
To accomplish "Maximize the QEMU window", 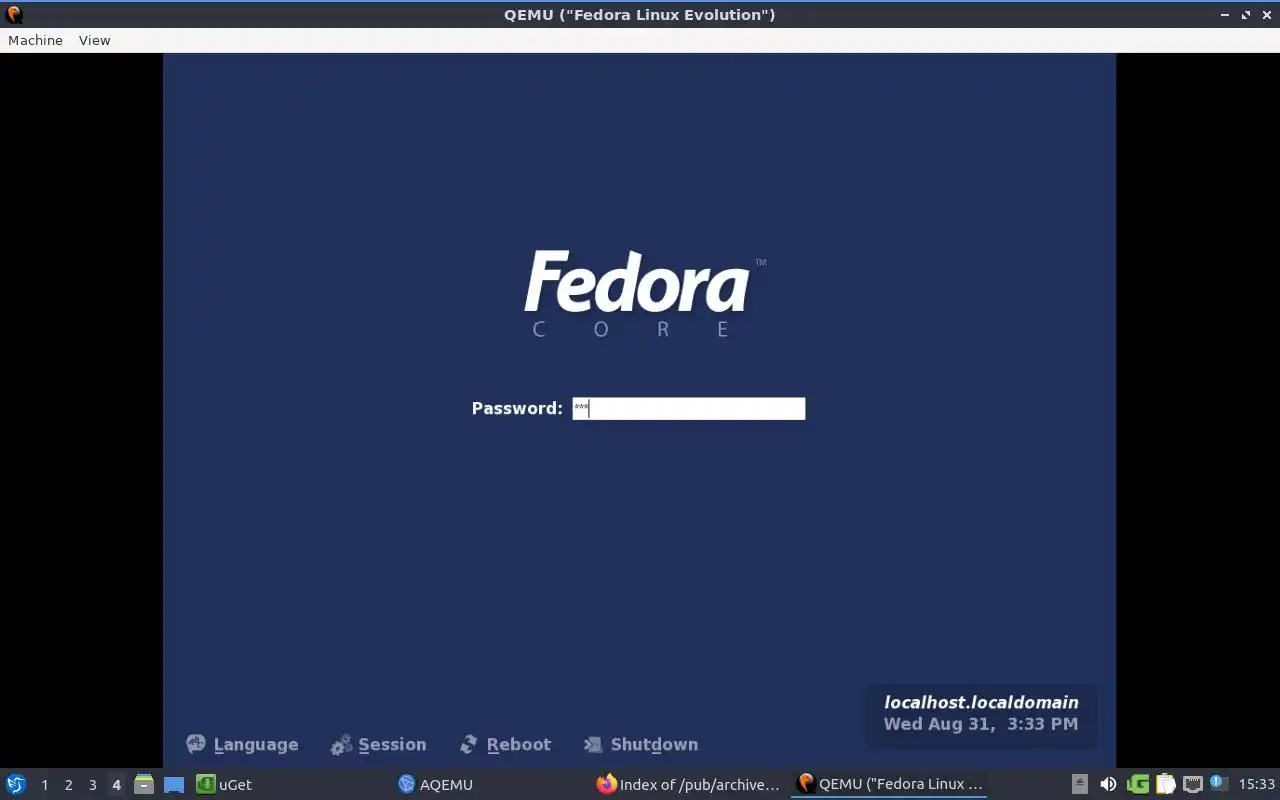I will pos(1246,14).
